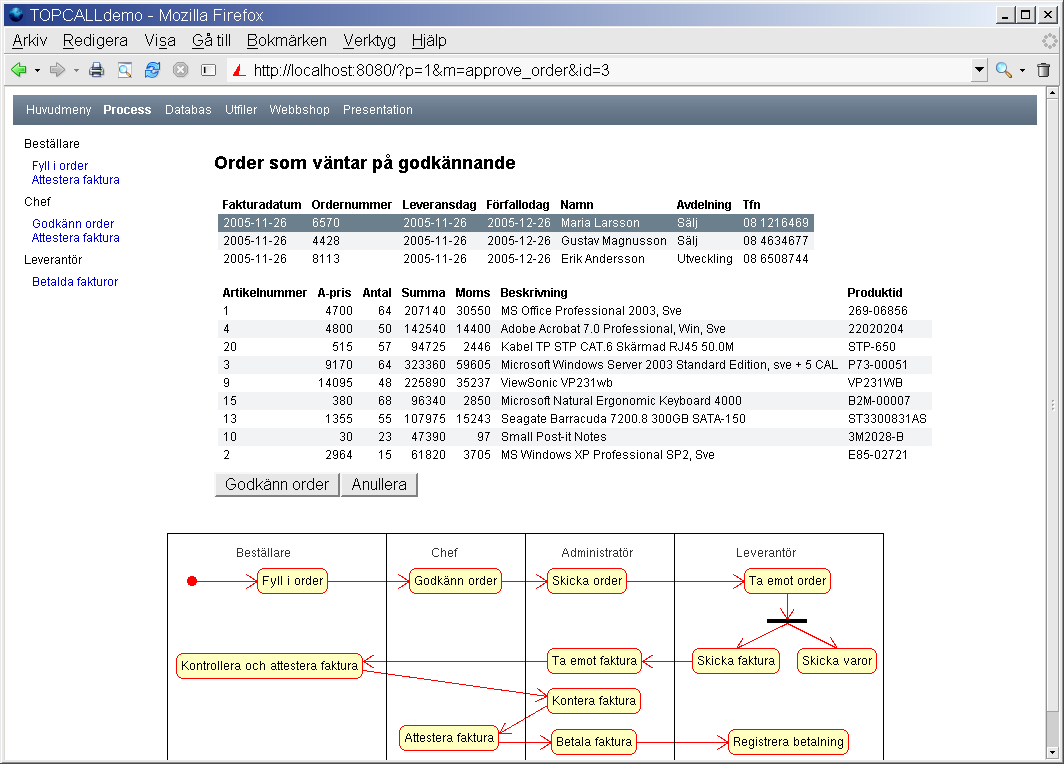
Task: Click the Attestera faktura diagram node
Action: 449,738
